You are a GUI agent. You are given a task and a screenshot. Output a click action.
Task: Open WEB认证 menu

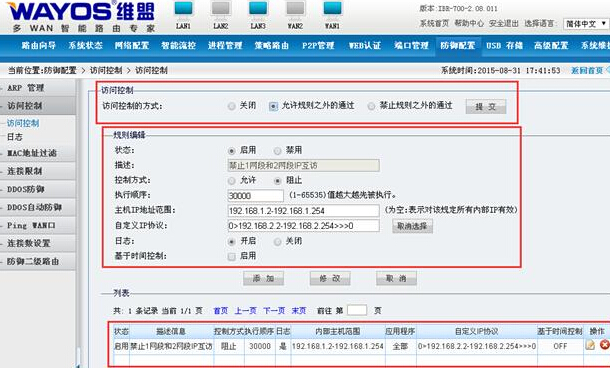(365, 46)
